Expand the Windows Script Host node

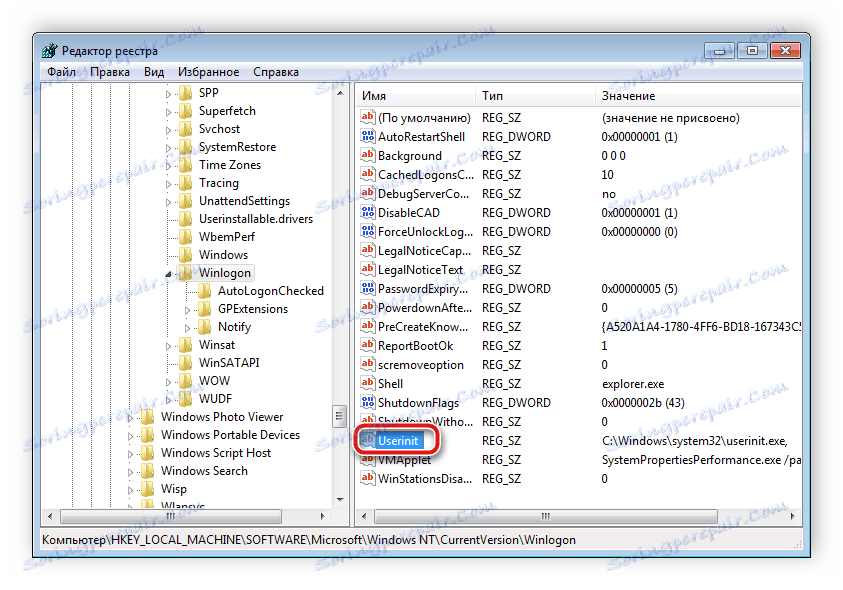point(130,454)
